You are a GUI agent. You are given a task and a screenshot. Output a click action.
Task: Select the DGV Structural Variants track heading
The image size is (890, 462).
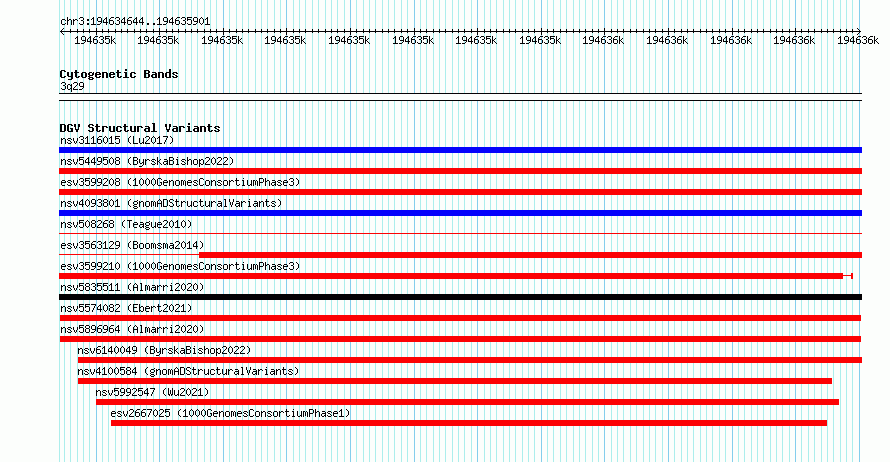point(140,128)
